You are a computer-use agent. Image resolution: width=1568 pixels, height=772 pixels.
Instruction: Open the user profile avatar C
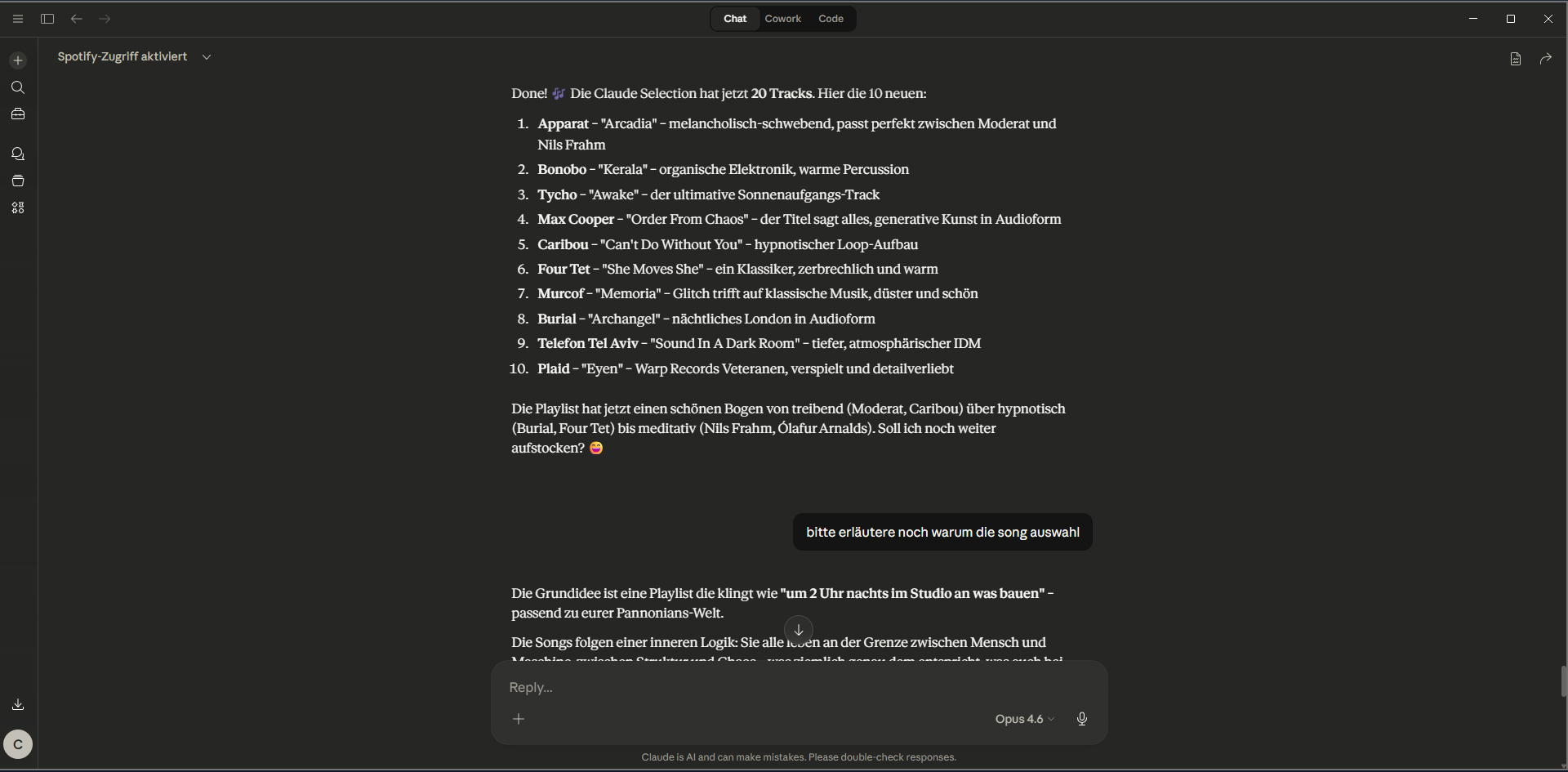(18, 744)
